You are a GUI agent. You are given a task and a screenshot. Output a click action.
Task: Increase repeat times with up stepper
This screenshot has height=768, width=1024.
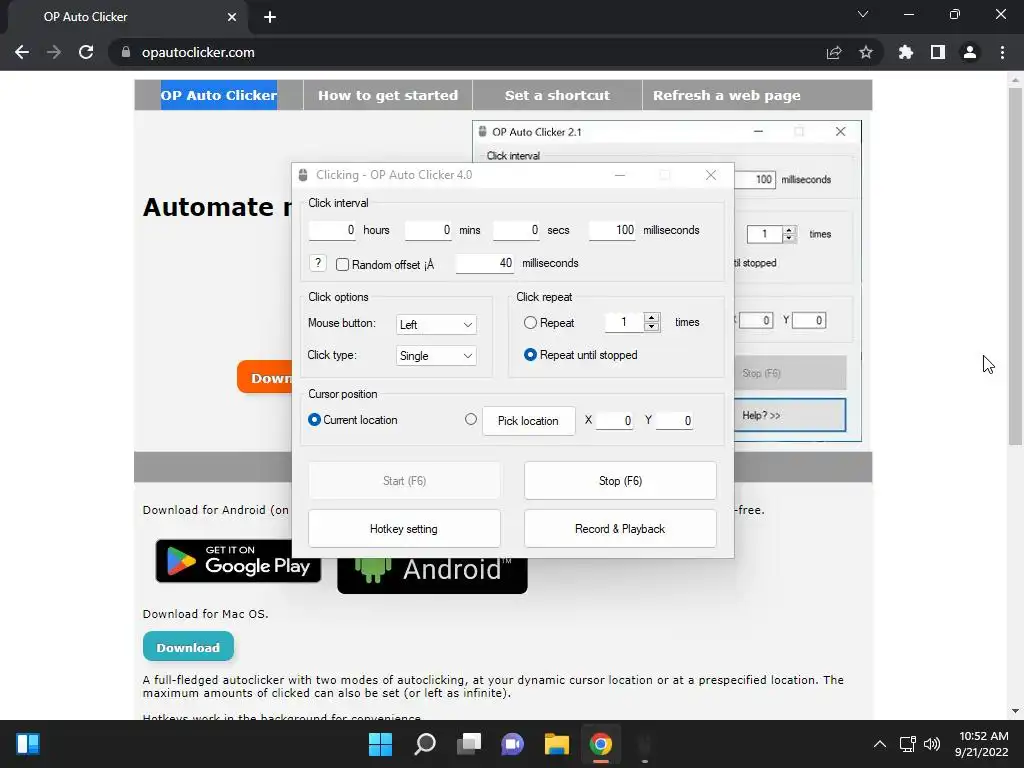click(x=652, y=317)
